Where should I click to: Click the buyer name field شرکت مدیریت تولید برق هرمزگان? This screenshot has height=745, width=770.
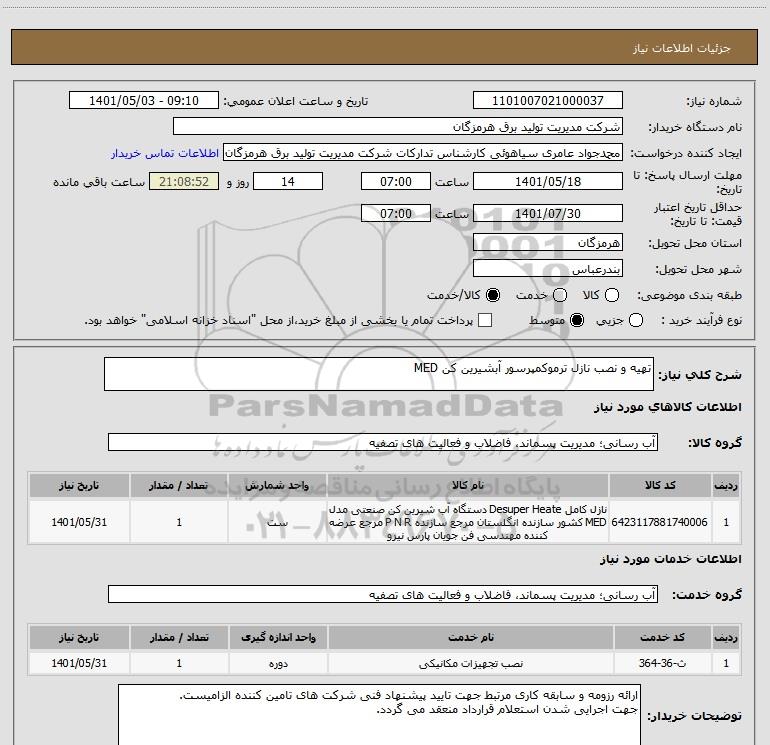point(398,127)
